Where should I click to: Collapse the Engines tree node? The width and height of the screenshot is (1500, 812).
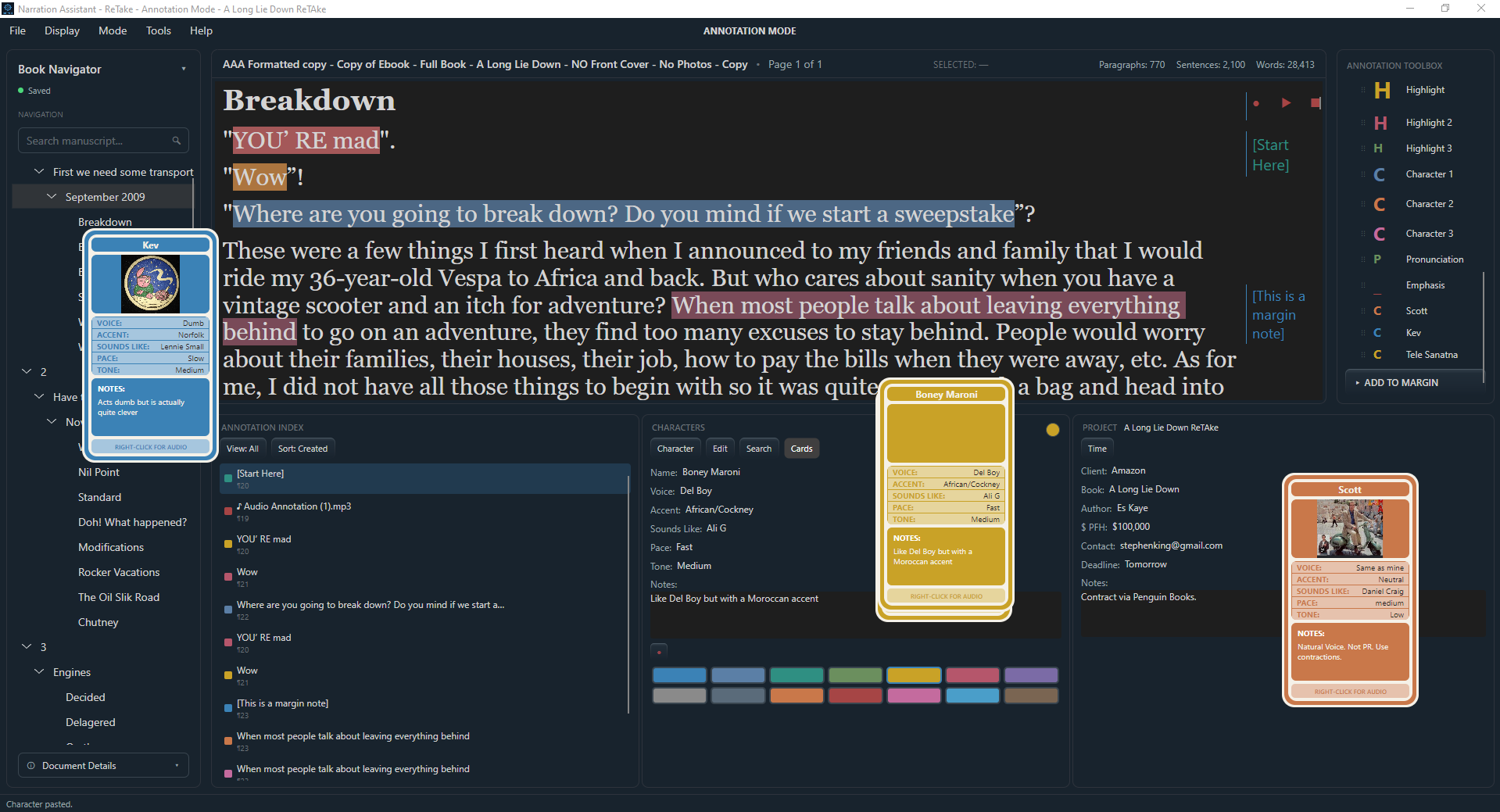point(39,672)
